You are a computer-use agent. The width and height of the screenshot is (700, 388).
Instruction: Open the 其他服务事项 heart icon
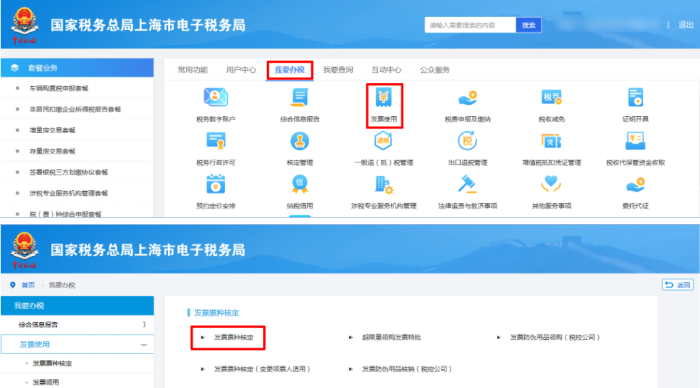pos(551,184)
